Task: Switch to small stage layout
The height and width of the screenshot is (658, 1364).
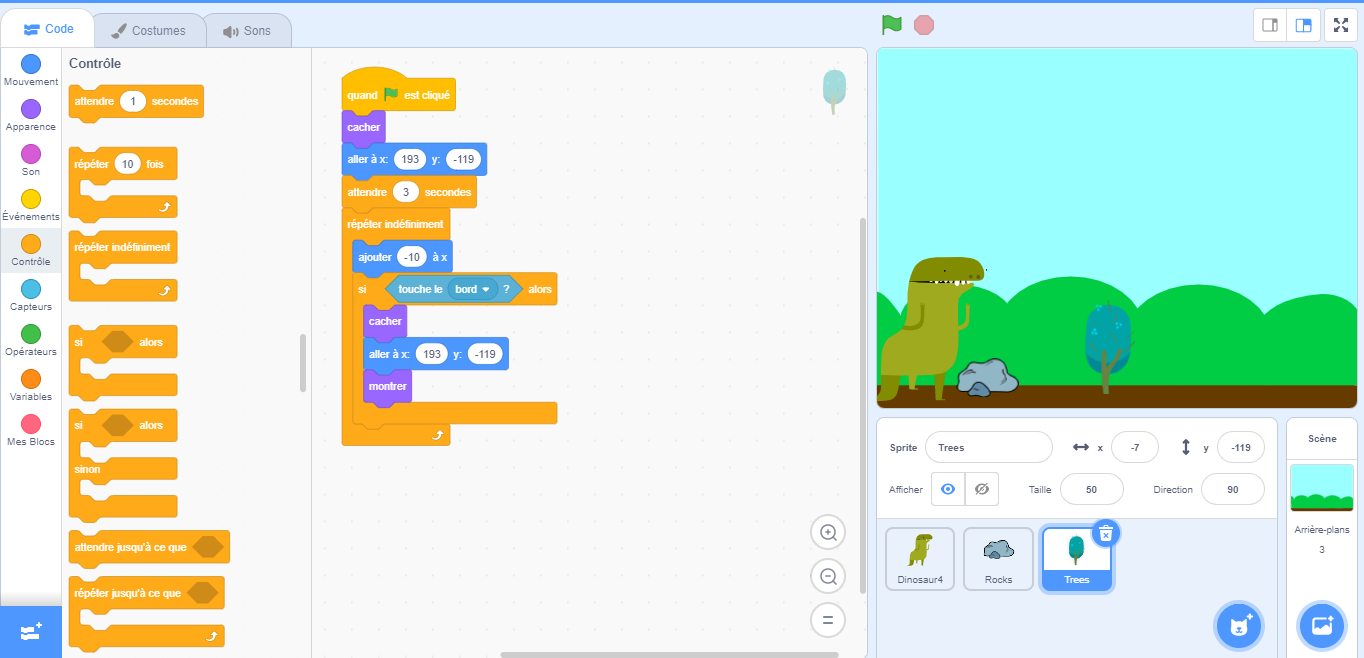Action: coord(1270,25)
